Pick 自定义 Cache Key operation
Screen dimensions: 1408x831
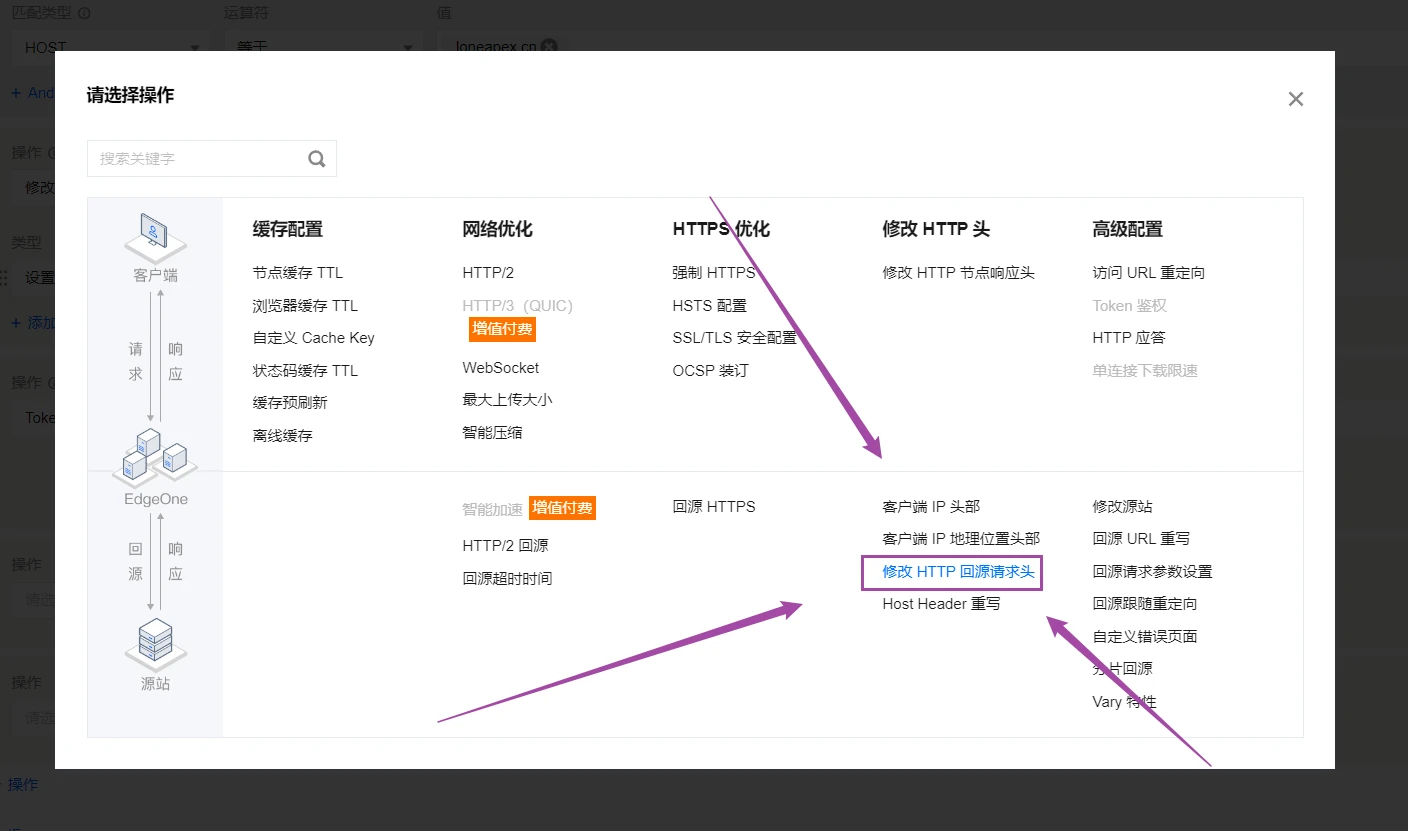click(x=313, y=338)
